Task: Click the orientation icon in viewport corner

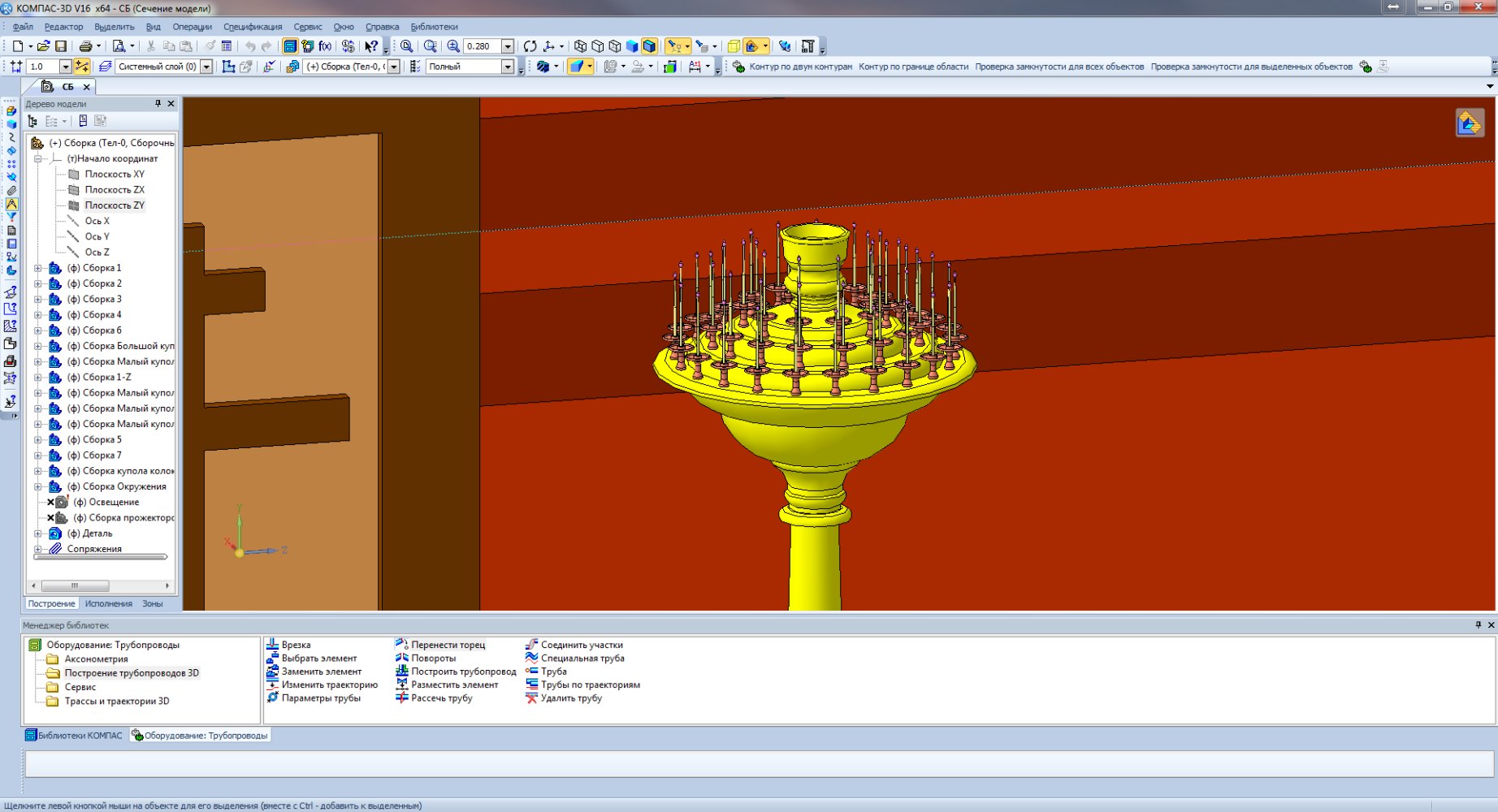Action: 1469,123
